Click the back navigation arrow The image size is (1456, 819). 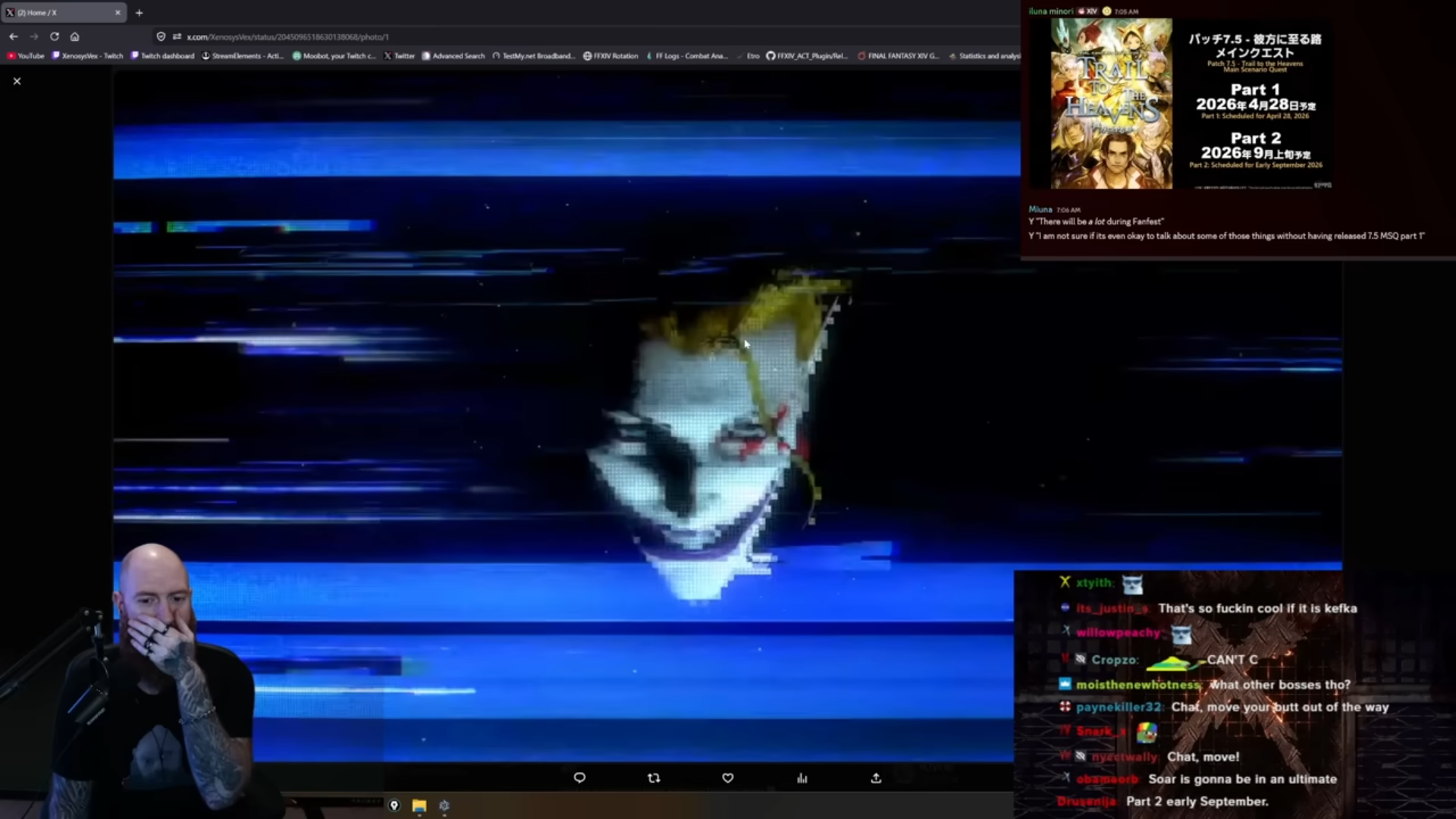click(14, 36)
